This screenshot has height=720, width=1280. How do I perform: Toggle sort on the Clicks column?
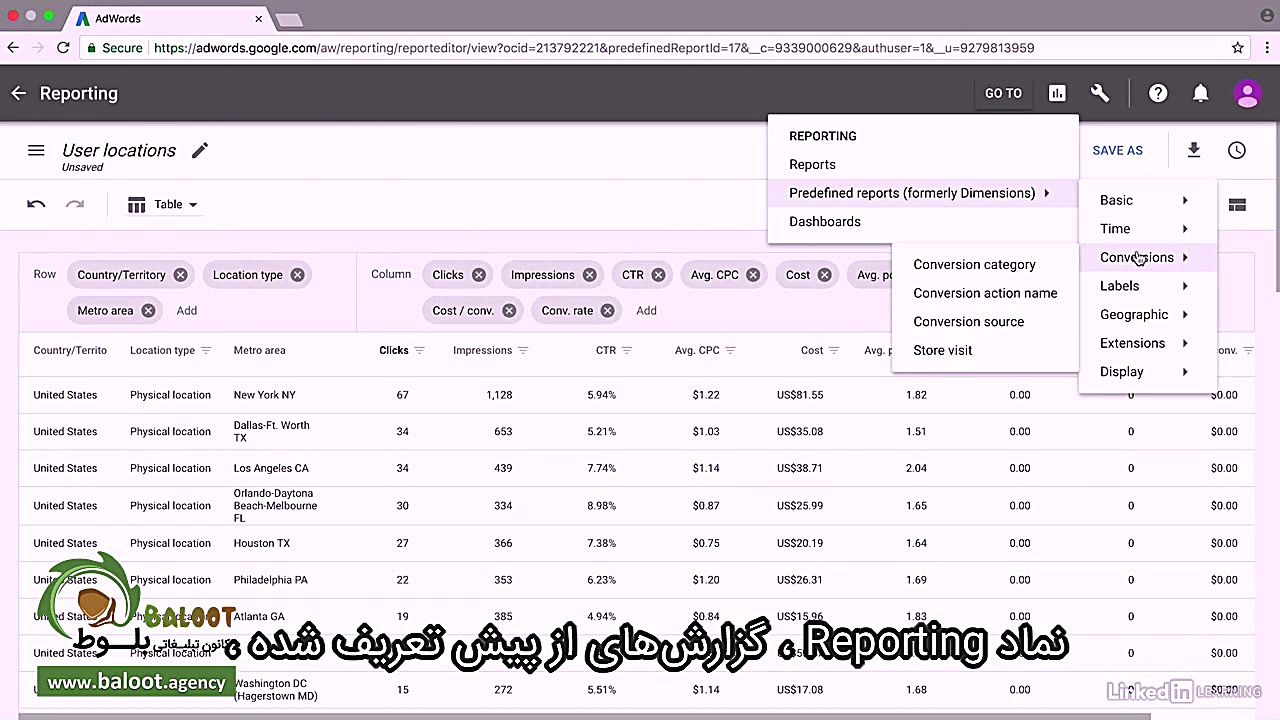click(421, 350)
